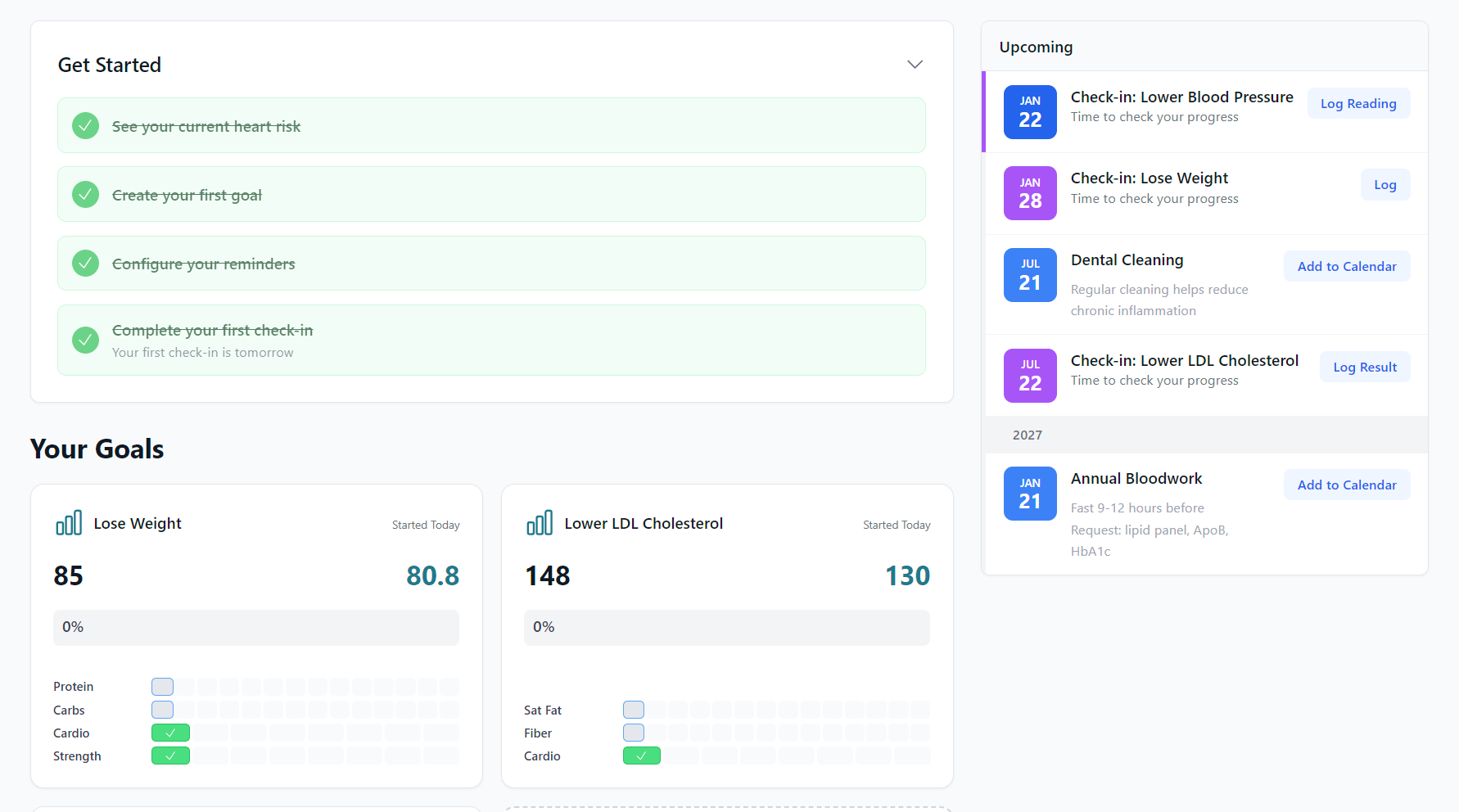Image resolution: width=1459 pixels, height=812 pixels.
Task: Click the Jul 21 Dental Cleaning date badge
Action: pos(1030,275)
